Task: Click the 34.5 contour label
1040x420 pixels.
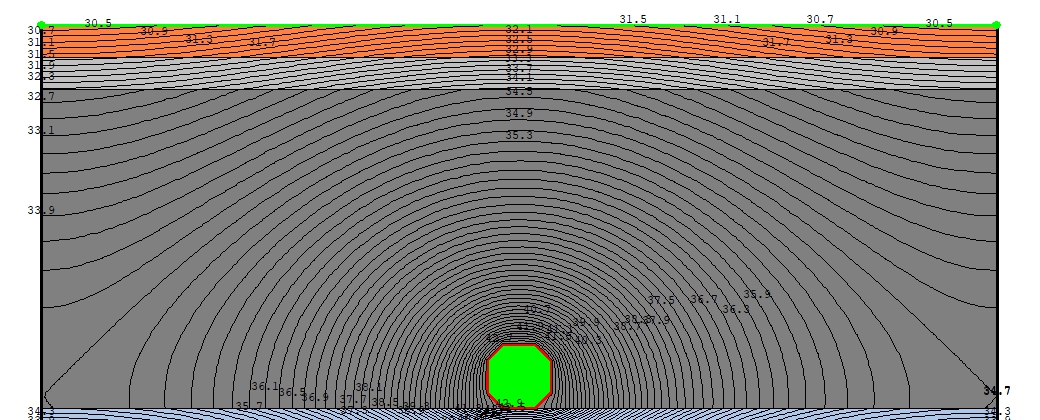Action: pos(519,92)
